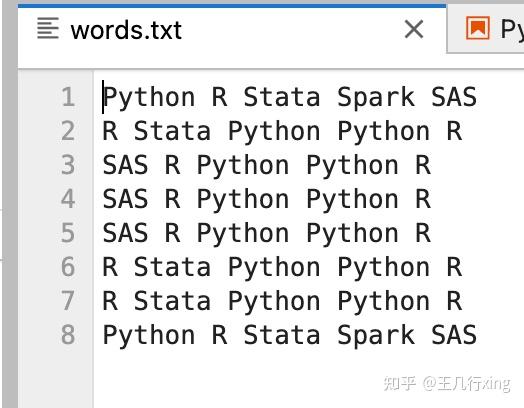Click the orange notebook bookmark icon
Screen dimensions: 524x408
pos(478,28)
